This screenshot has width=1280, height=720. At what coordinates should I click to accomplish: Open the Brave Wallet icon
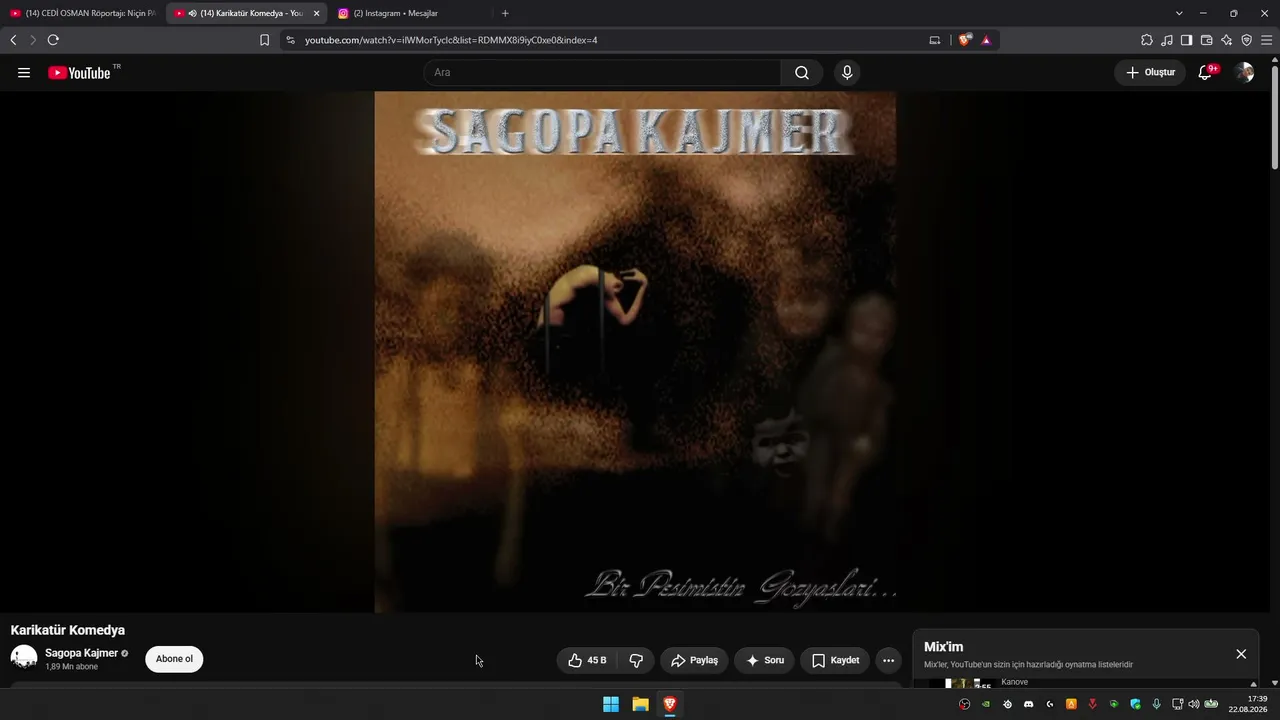tap(1207, 40)
